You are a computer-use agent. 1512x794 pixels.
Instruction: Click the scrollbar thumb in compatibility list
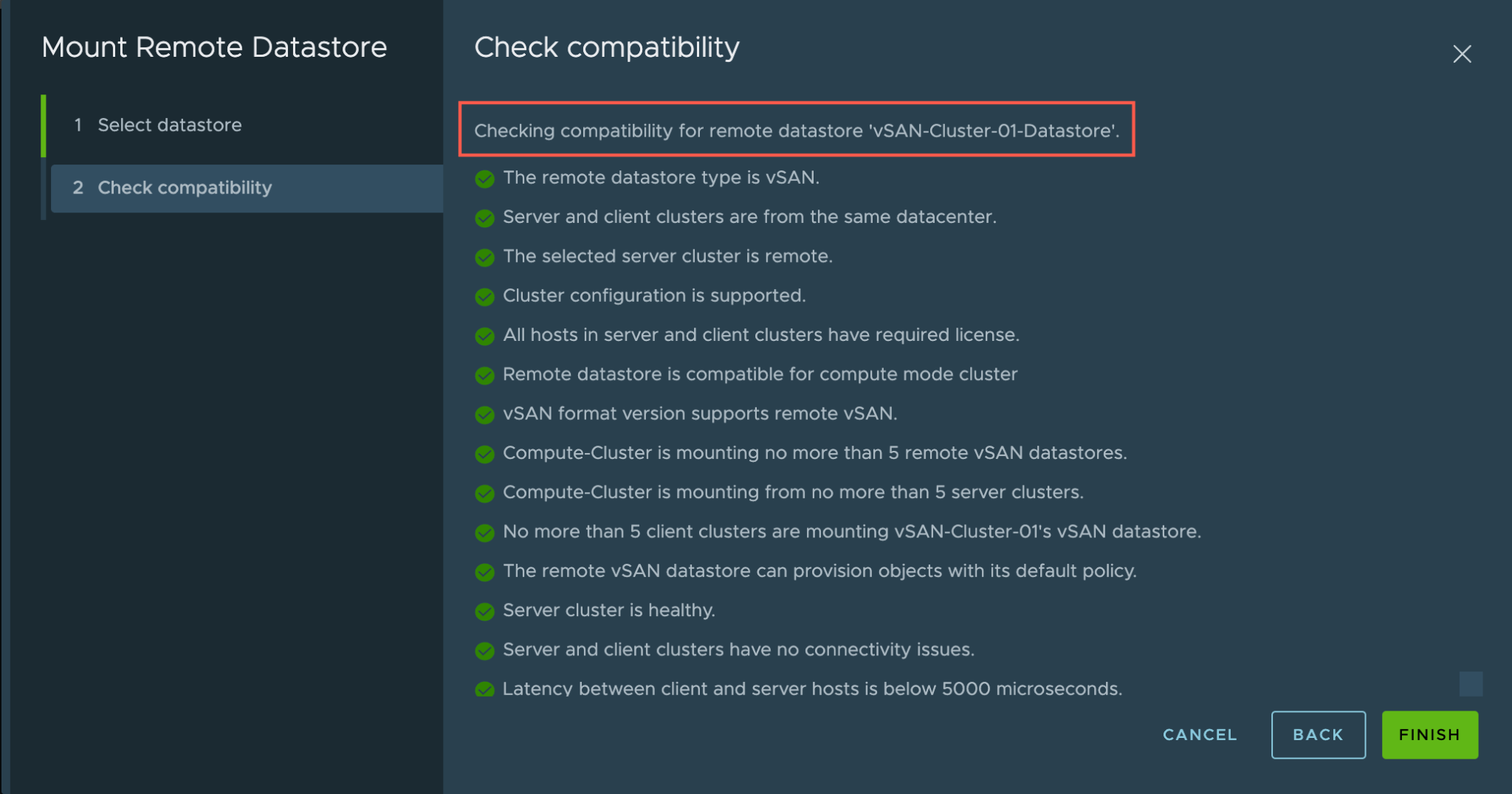pos(1471,683)
